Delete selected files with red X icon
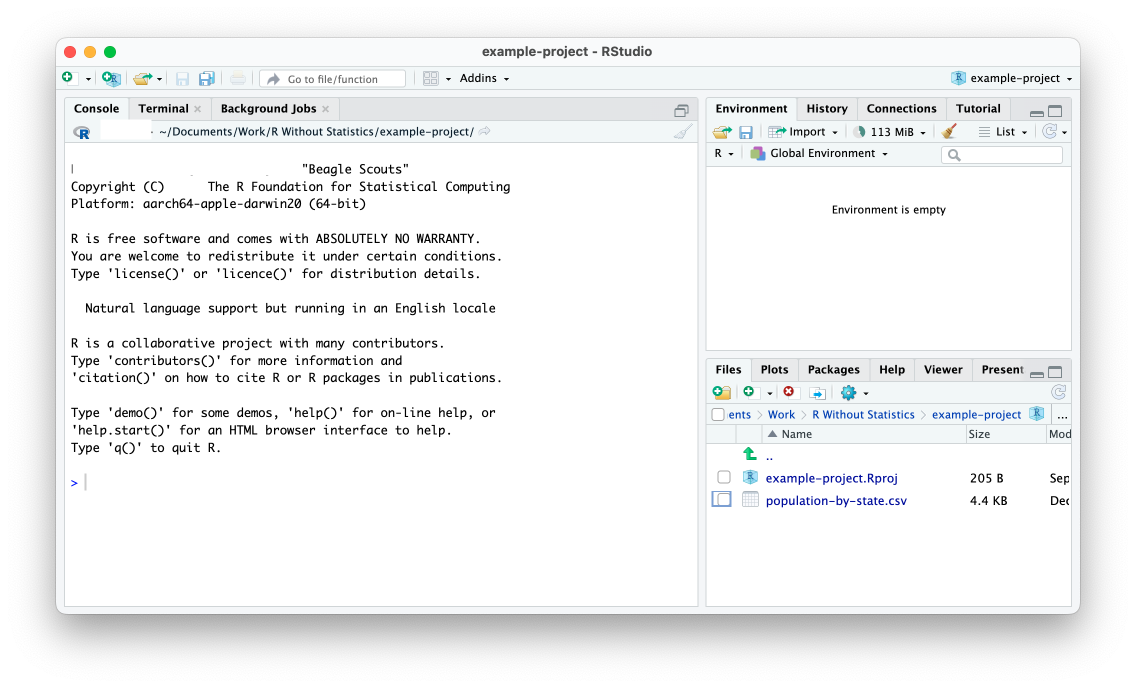The height and width of the screenshot is (688, 1136). pos(789,392)
